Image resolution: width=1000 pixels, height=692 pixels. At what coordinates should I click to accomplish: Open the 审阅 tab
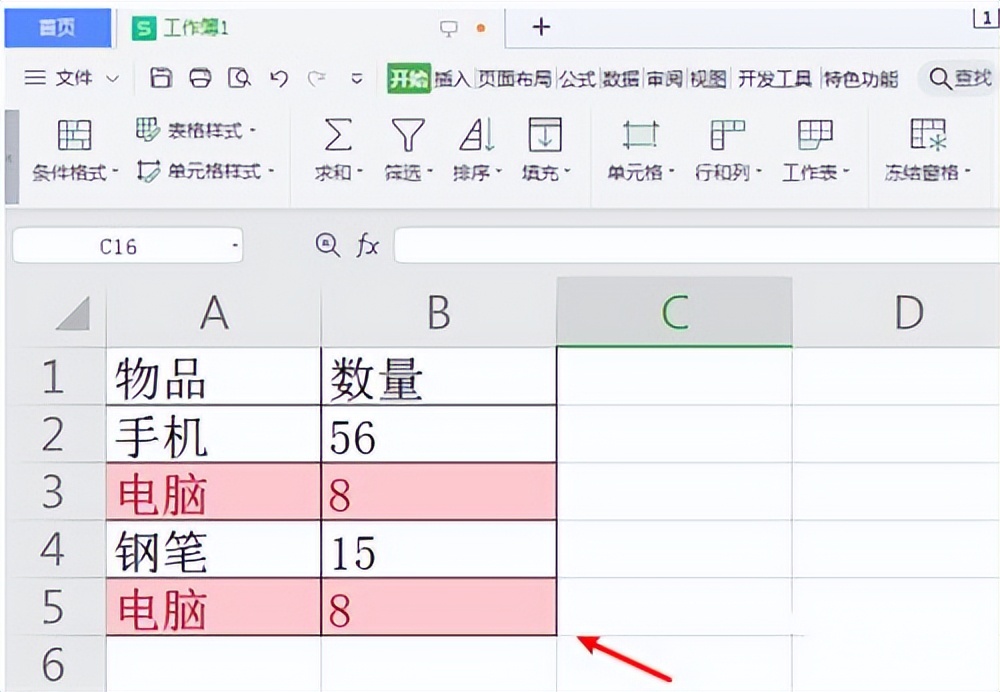tap(665, 79)
